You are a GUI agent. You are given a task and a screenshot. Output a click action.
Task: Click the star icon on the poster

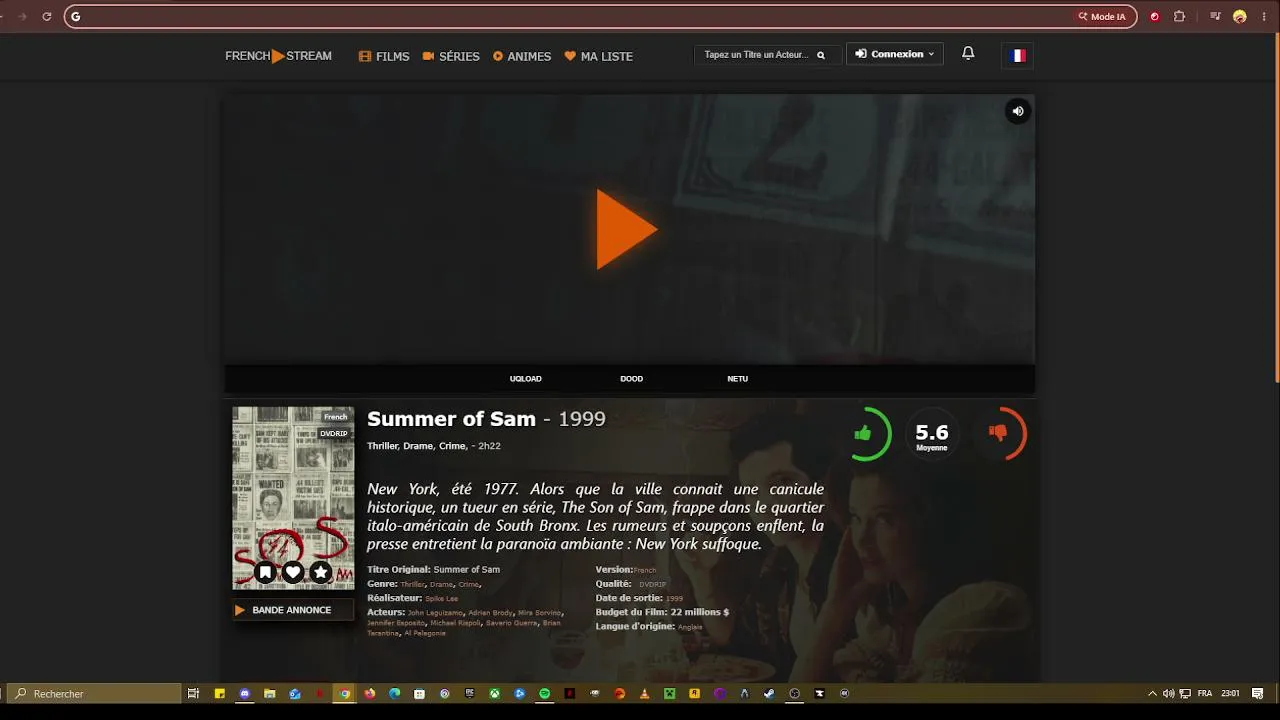321,572
